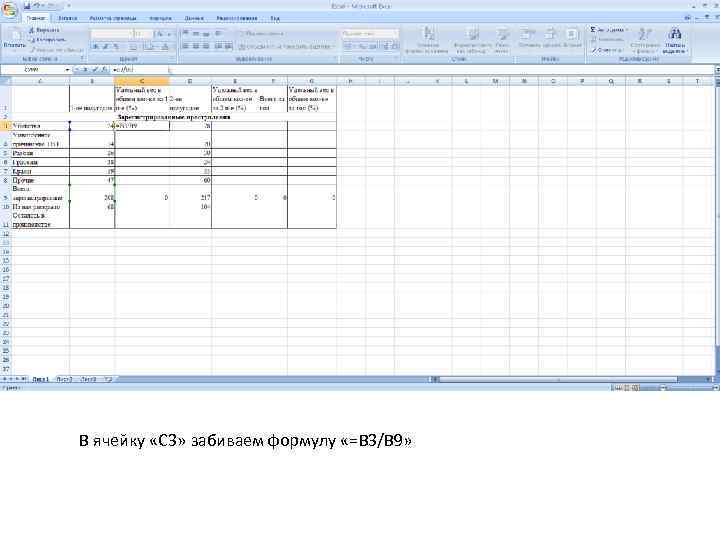This screenshot has height=540, width=720.
Task: Switch to the Главная ribbon tab
Action: pos(36,18)
